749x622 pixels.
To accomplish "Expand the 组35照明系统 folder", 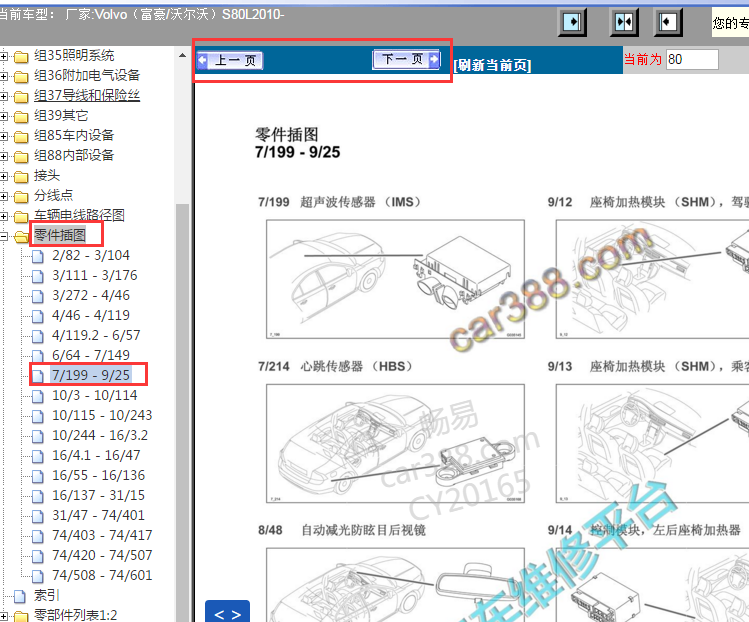I will 4,56.
